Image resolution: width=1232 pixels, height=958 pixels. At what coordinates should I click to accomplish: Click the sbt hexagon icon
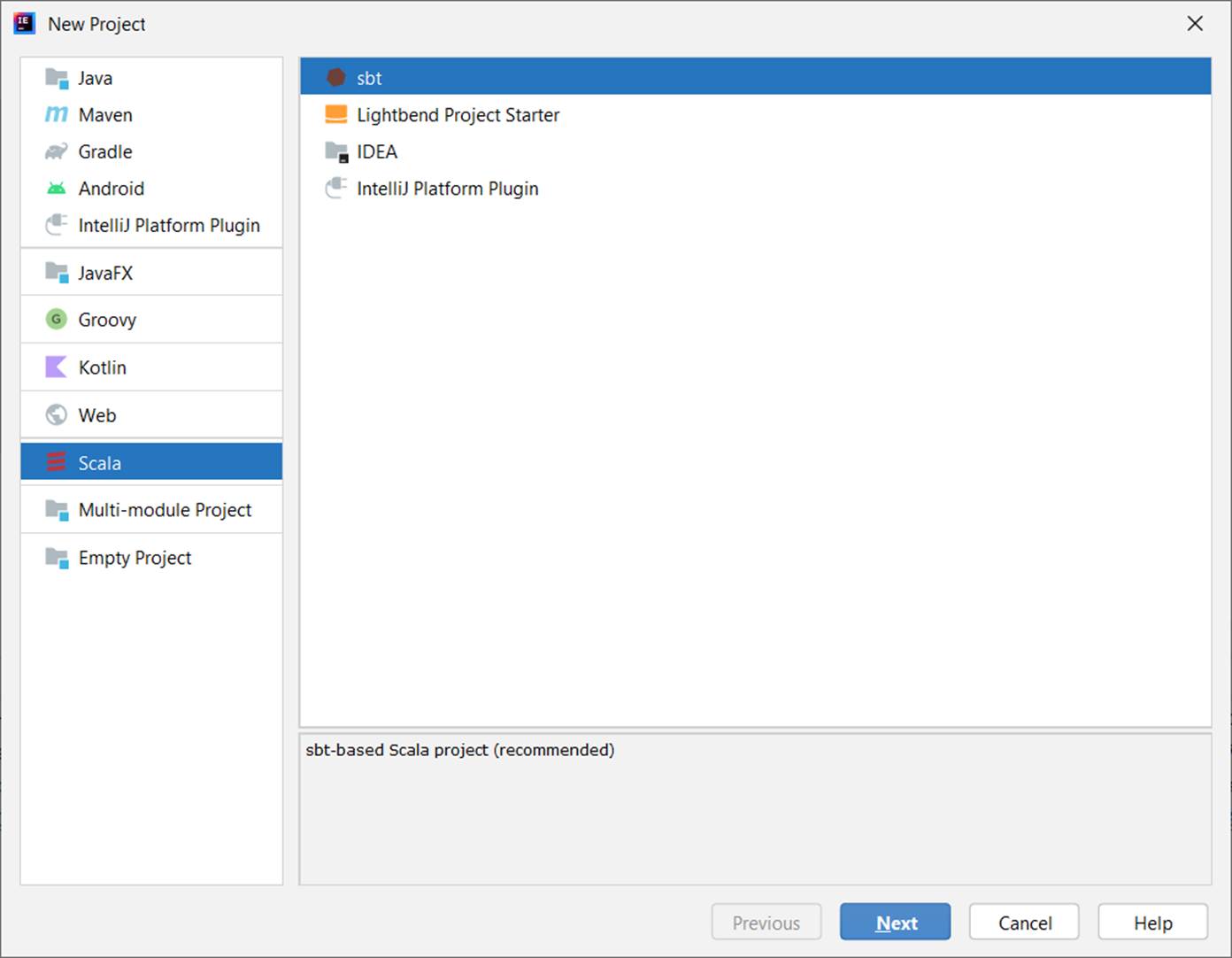coord(336,77)
